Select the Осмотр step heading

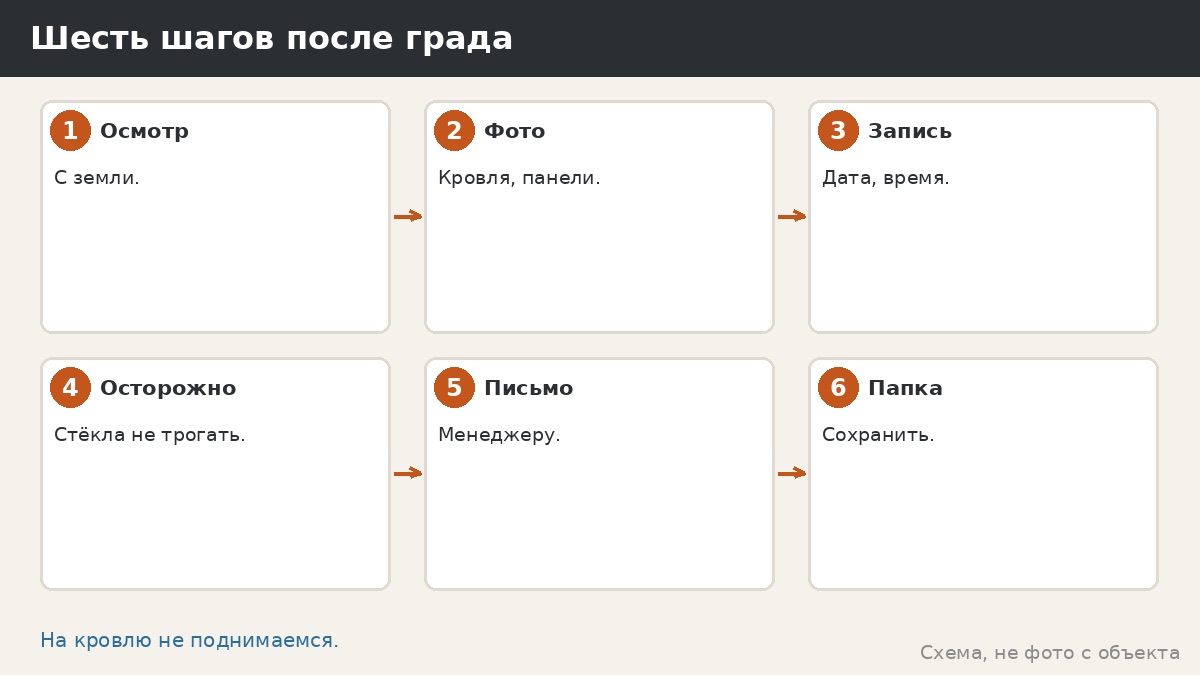point(144,131)
